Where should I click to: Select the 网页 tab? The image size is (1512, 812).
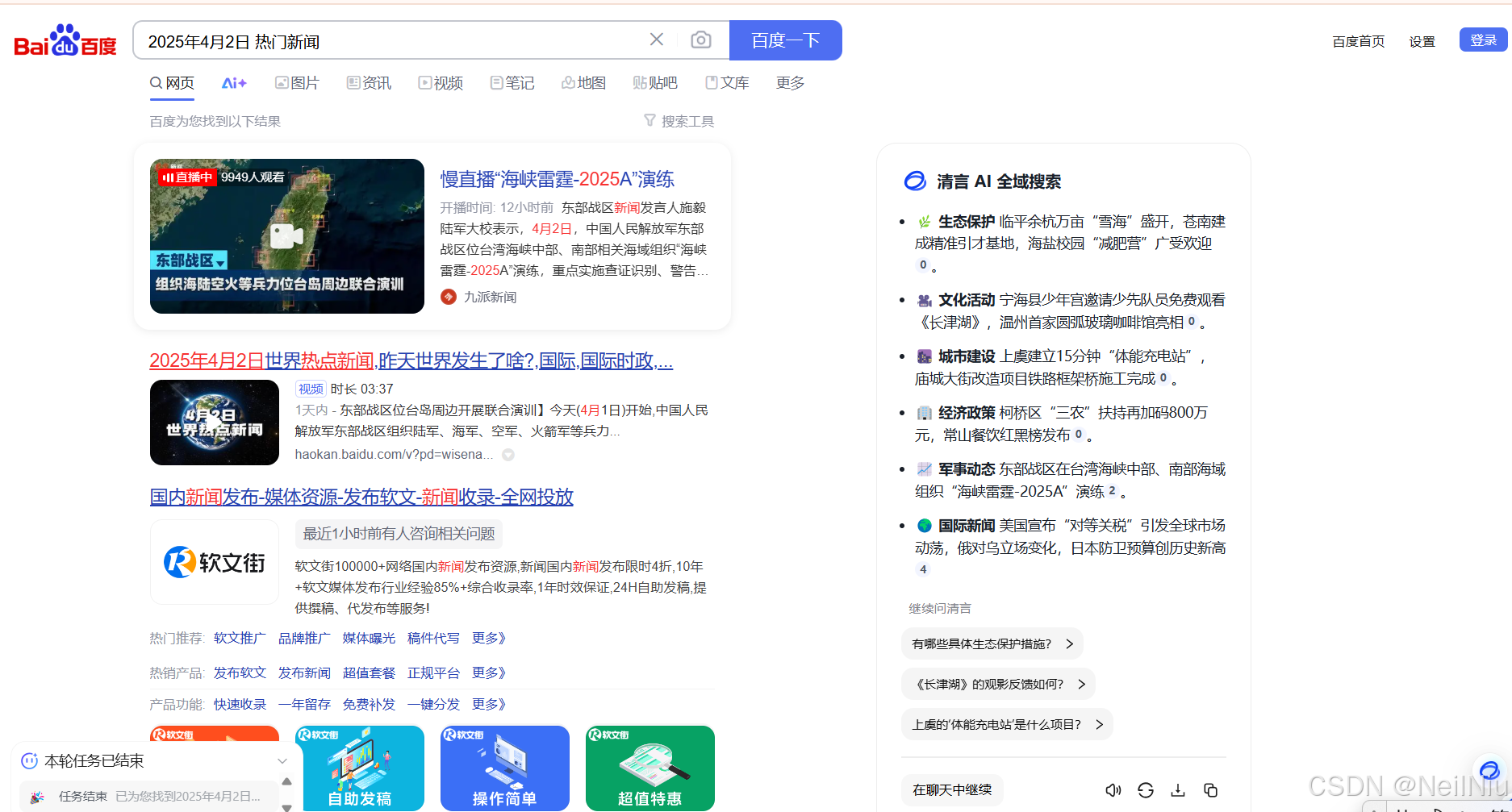click(x=172, y=83)
